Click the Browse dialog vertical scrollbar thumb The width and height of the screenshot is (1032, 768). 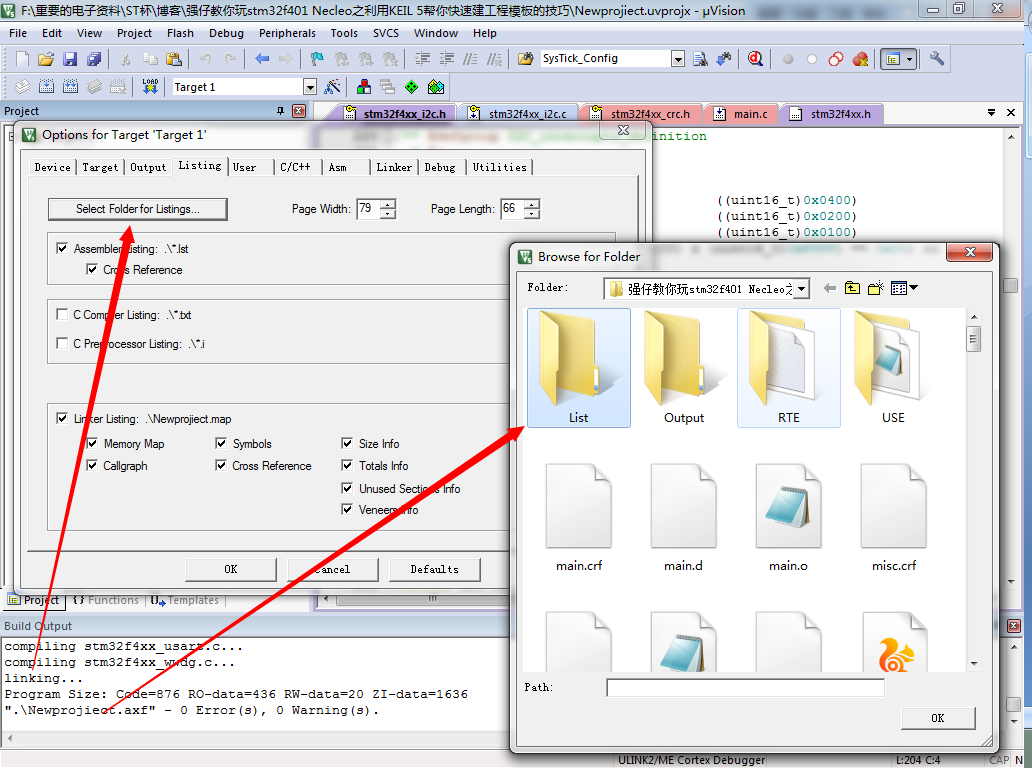point(973,340)
